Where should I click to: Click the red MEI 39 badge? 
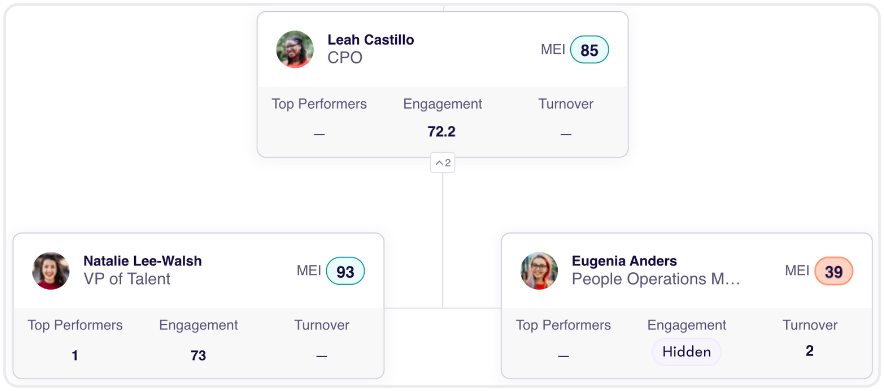[833, 272]
